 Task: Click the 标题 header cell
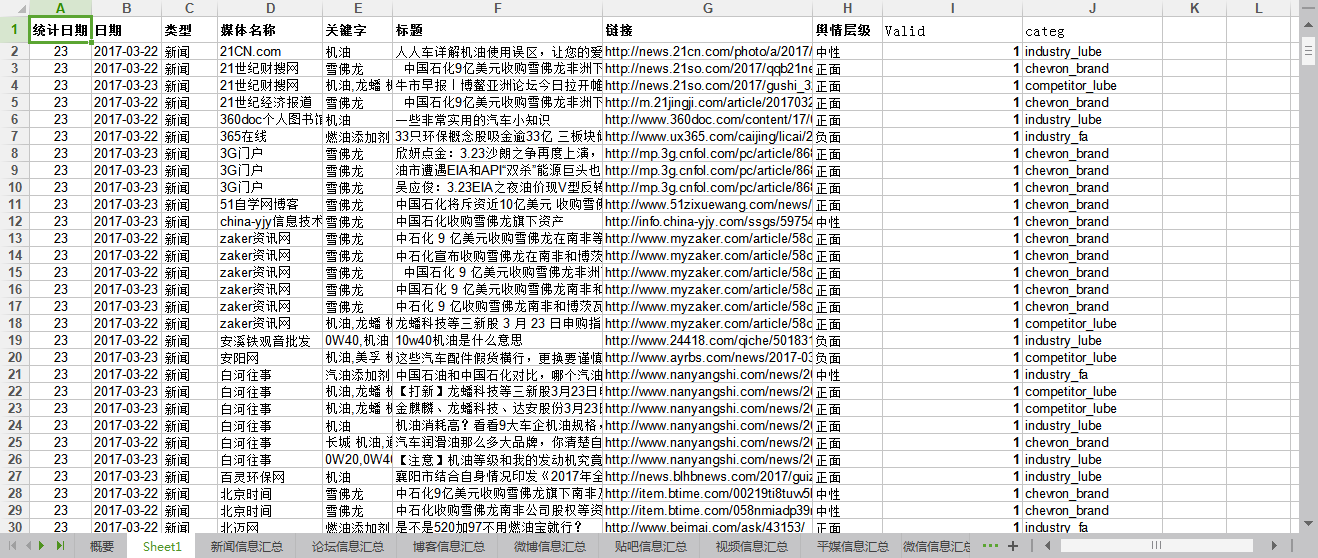(498, 30)
